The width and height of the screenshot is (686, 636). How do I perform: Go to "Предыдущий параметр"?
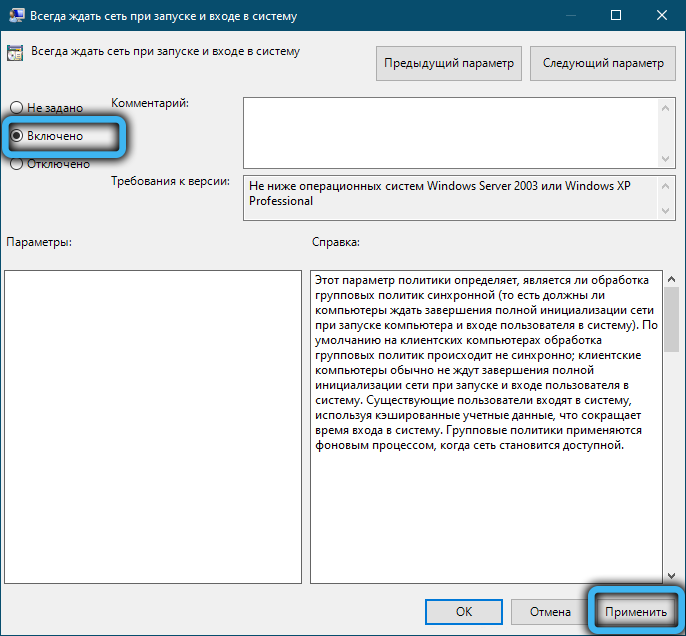click(449, 63)
